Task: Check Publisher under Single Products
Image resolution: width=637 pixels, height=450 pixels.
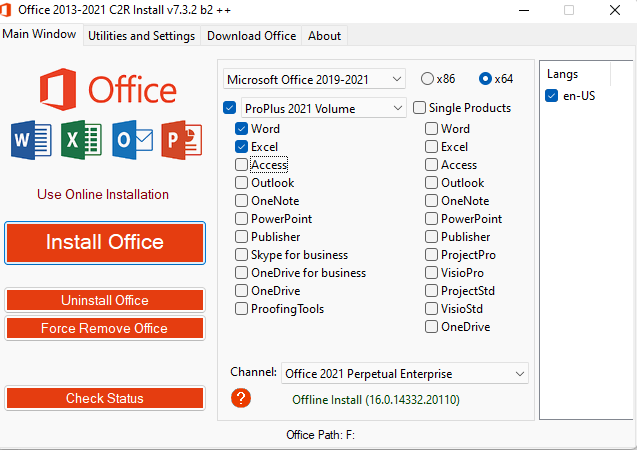Action: [x=431, y=236]
